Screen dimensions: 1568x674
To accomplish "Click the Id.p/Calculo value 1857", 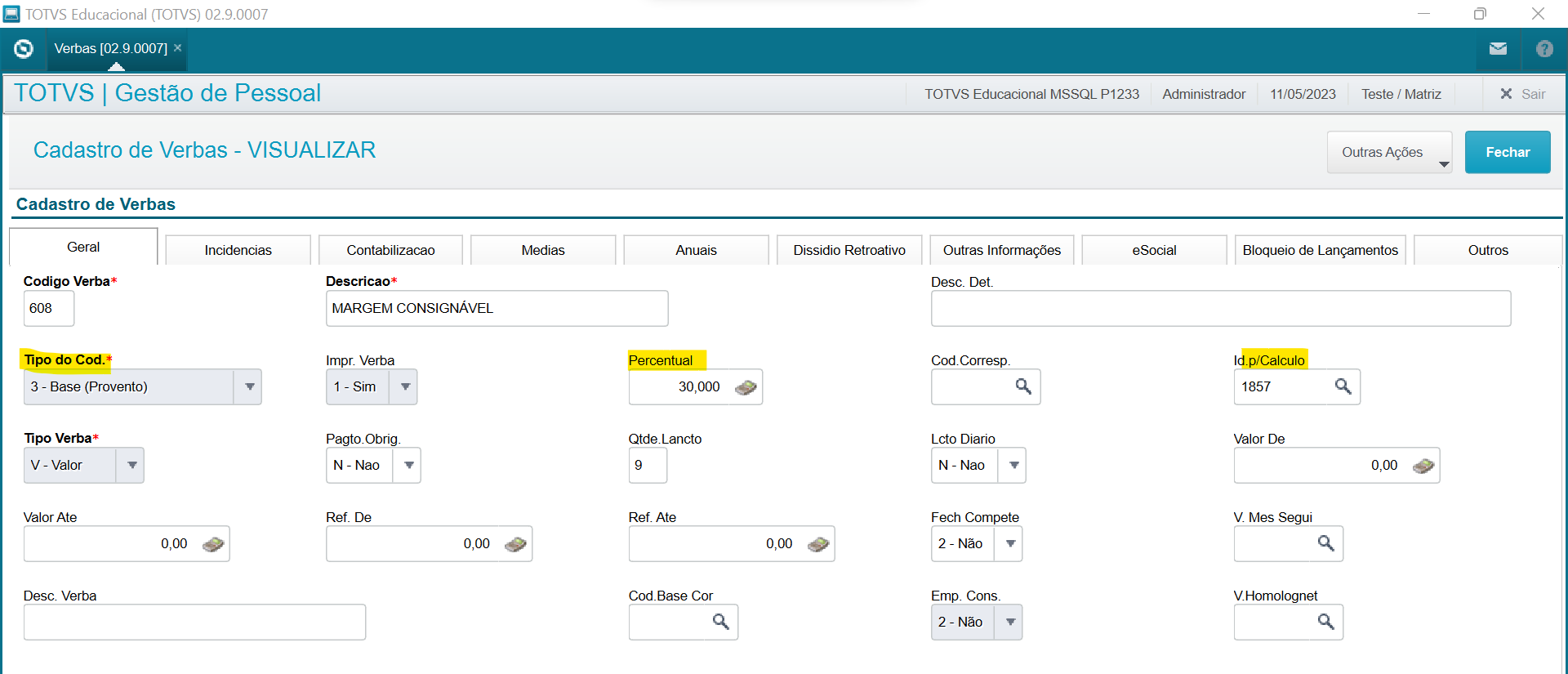I will pyautogui.click(x=1256, y=387).
